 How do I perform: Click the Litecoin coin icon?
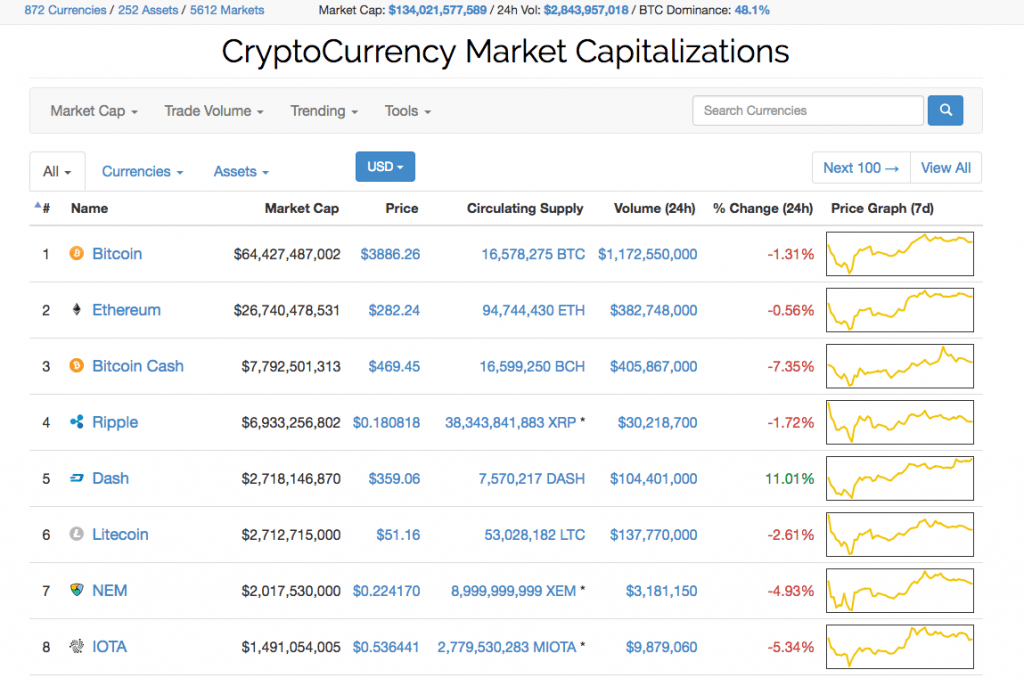tap(76, 534)
